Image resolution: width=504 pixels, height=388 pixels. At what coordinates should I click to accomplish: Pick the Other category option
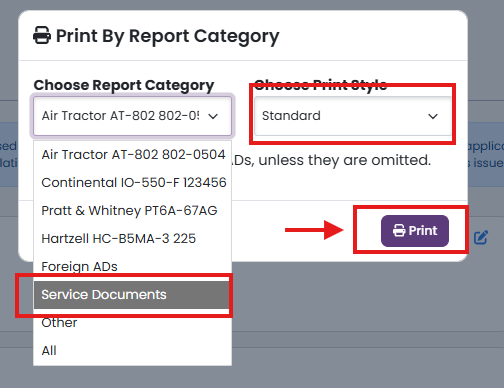click(133, 323)
